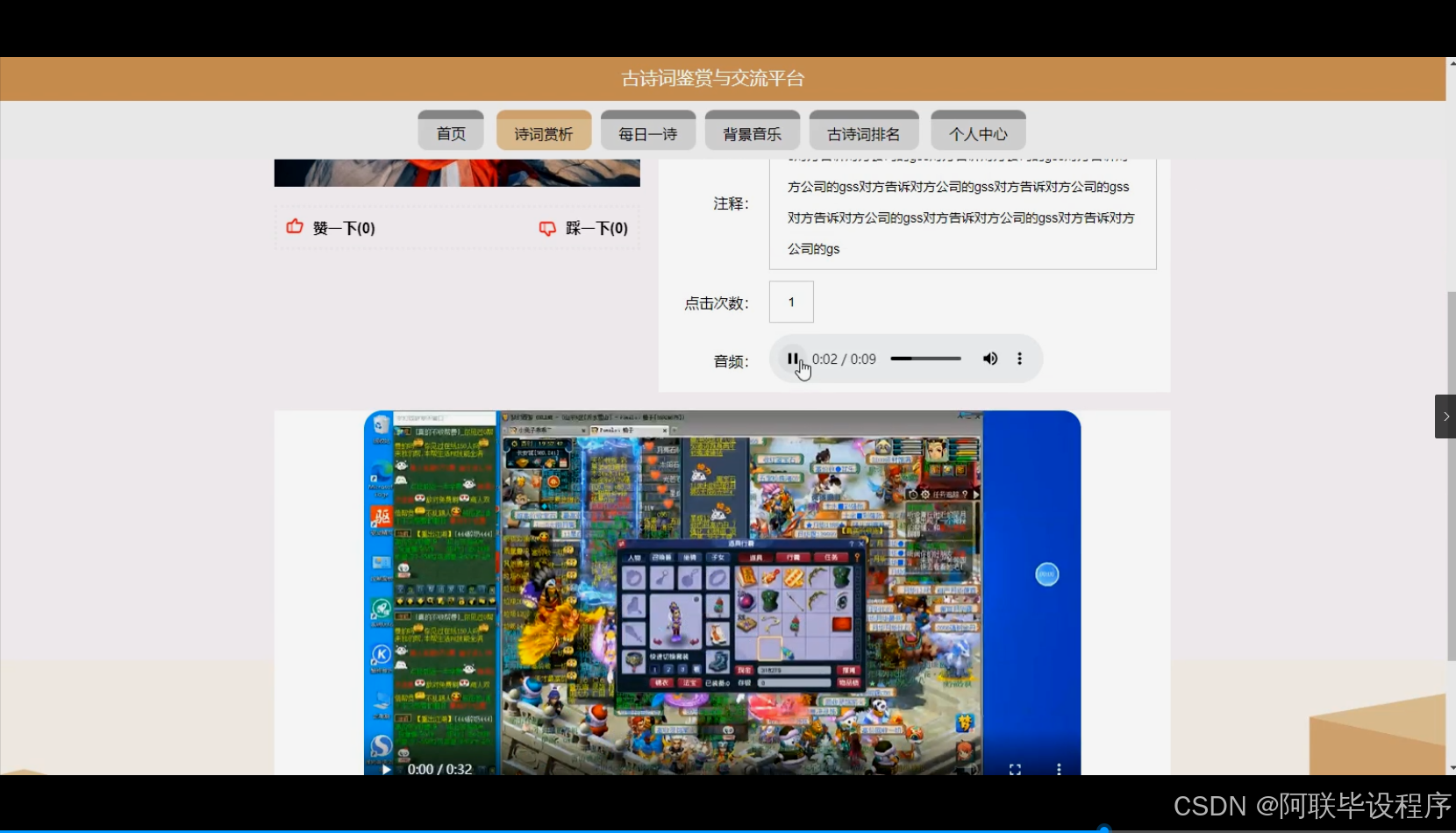Click the audio time 0:02 / 0:09 label

tap(844, 359)
